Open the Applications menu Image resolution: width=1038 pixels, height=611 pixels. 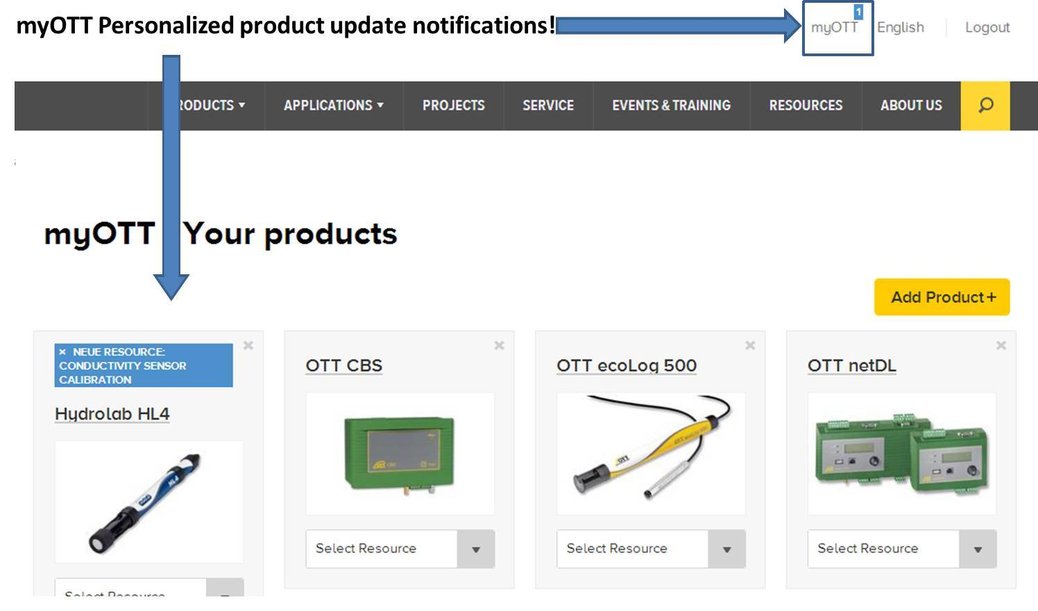click(333, 105)
